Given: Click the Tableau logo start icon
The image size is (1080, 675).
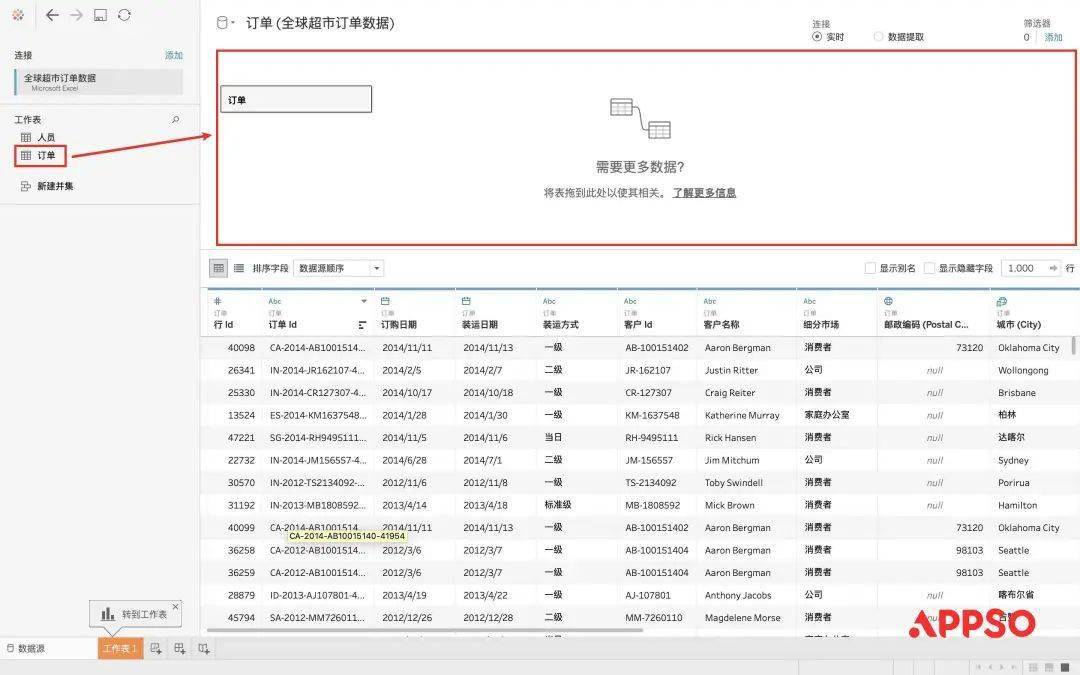Looking at the screenshot, I should pos(18,15).
